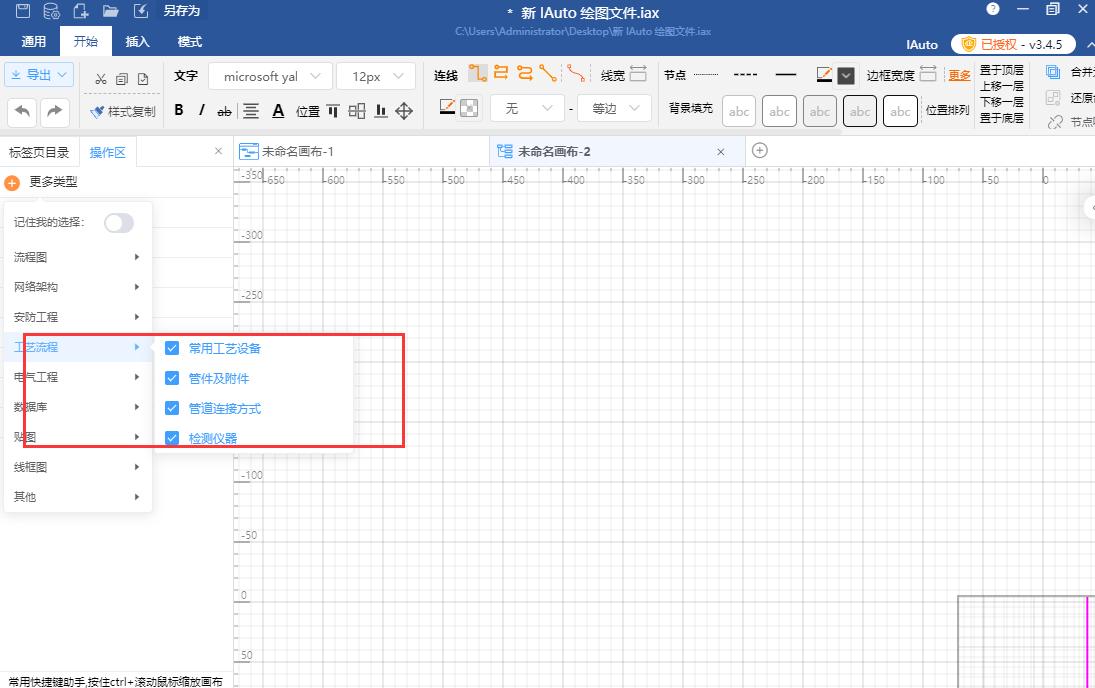1095x688 pixels.
Task: Click the text color A icon
Action: click(278, 111)
